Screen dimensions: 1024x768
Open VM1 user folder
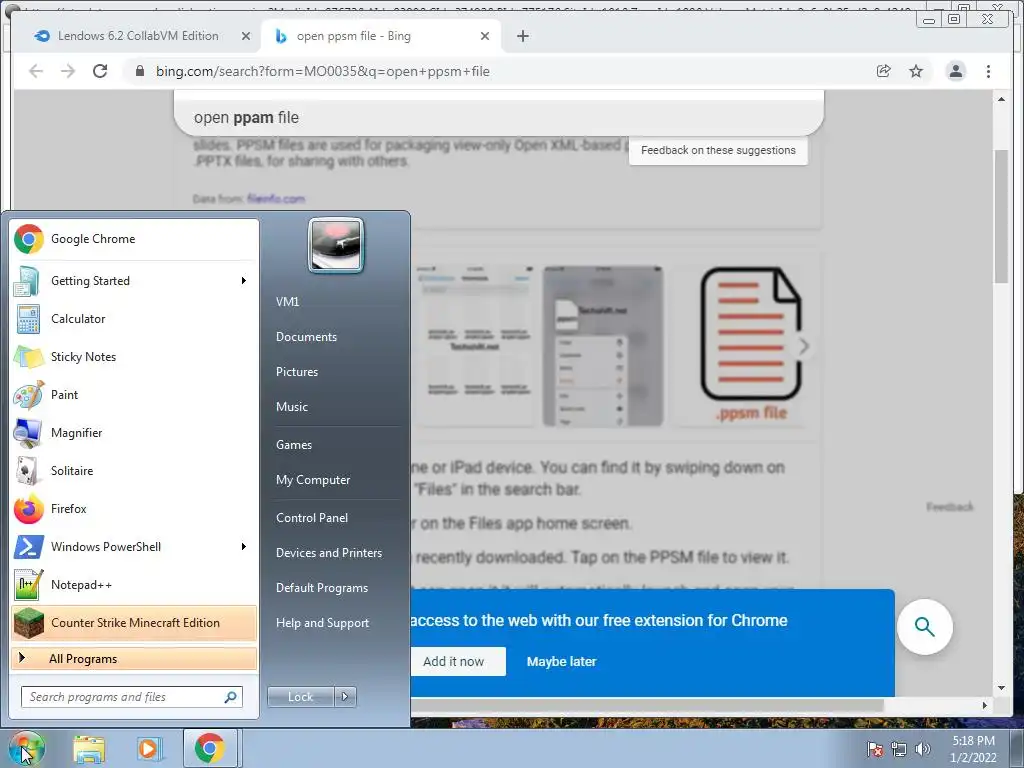click(x=287, y=302)
